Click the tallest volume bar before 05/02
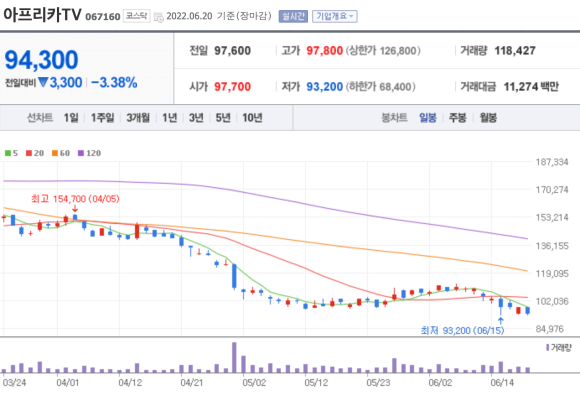 234,357
